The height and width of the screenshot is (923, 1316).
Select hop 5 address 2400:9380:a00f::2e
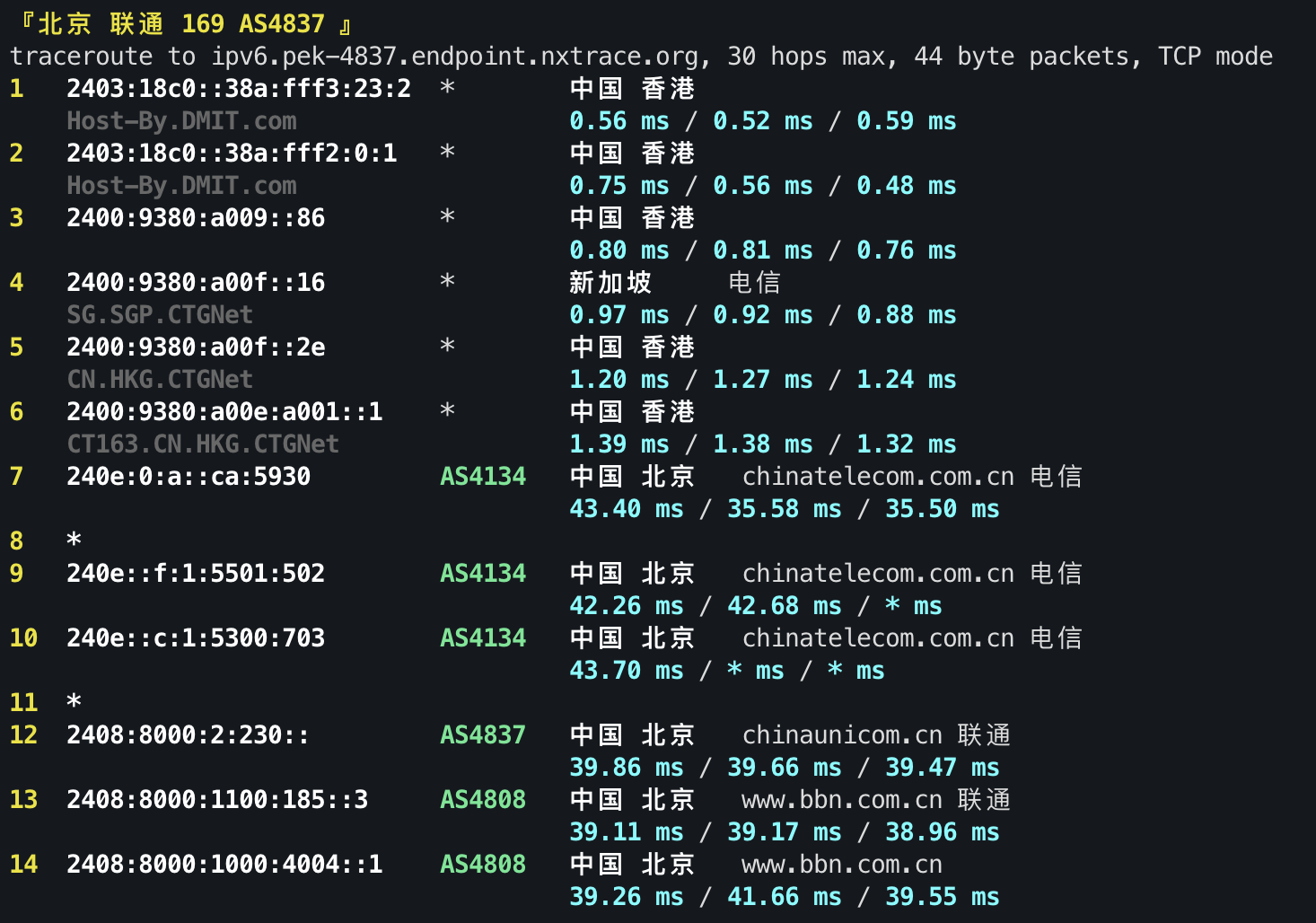point(196,347)
